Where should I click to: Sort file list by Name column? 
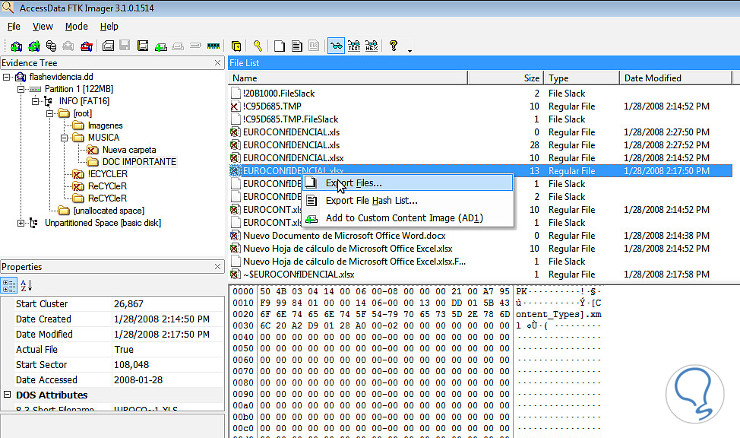coord(348,78)
